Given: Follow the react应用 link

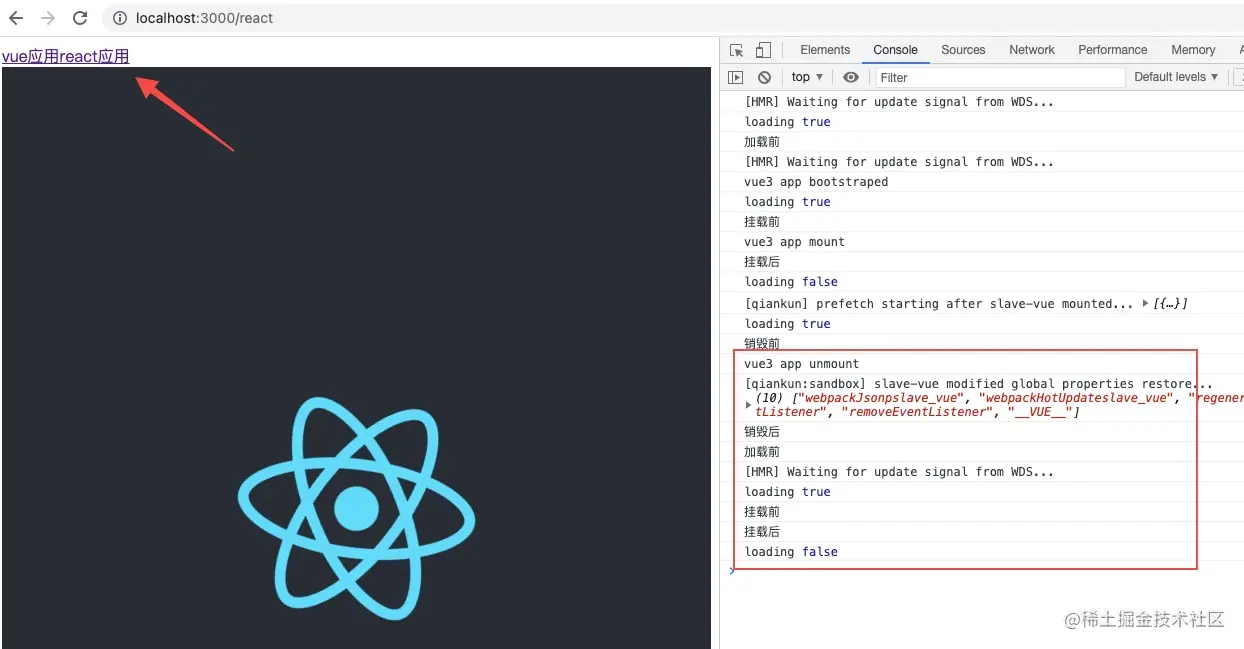Looking at the screenshot, I should pyautogui.click(x=95, y=56).
